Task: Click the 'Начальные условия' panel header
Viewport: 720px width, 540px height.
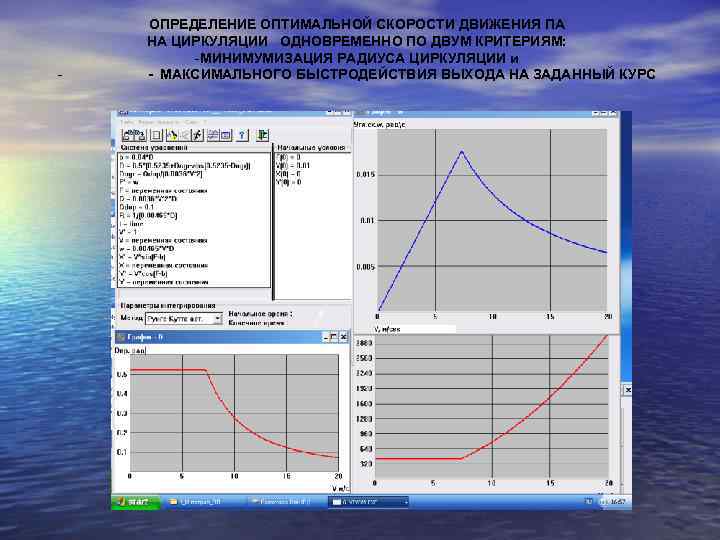Action: (x=311, y=147)
